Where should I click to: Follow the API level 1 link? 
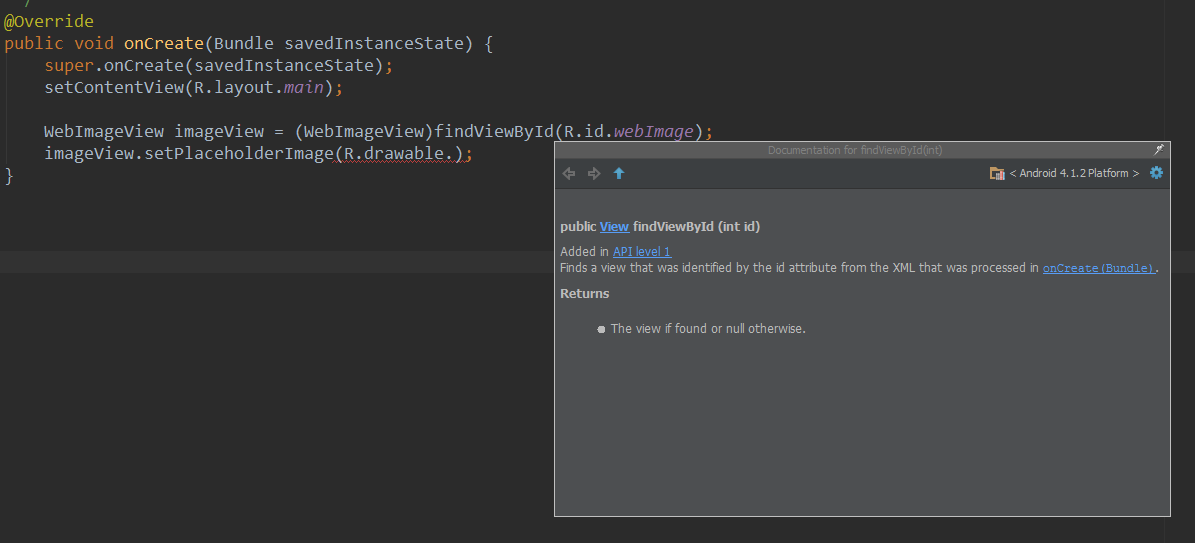pyautogui.click(x=642, y=252)
